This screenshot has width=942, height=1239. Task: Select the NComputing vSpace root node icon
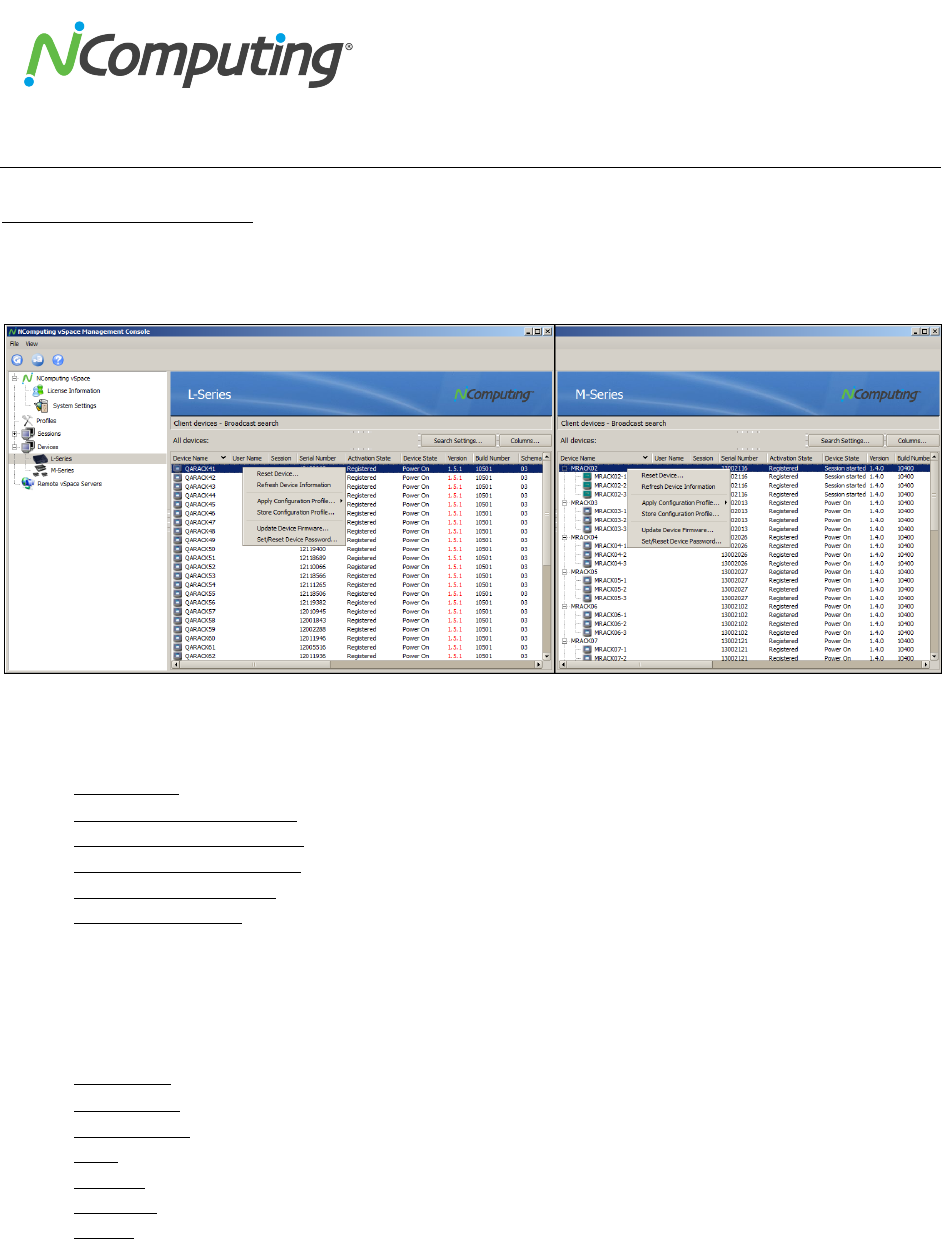click(27, 380)
